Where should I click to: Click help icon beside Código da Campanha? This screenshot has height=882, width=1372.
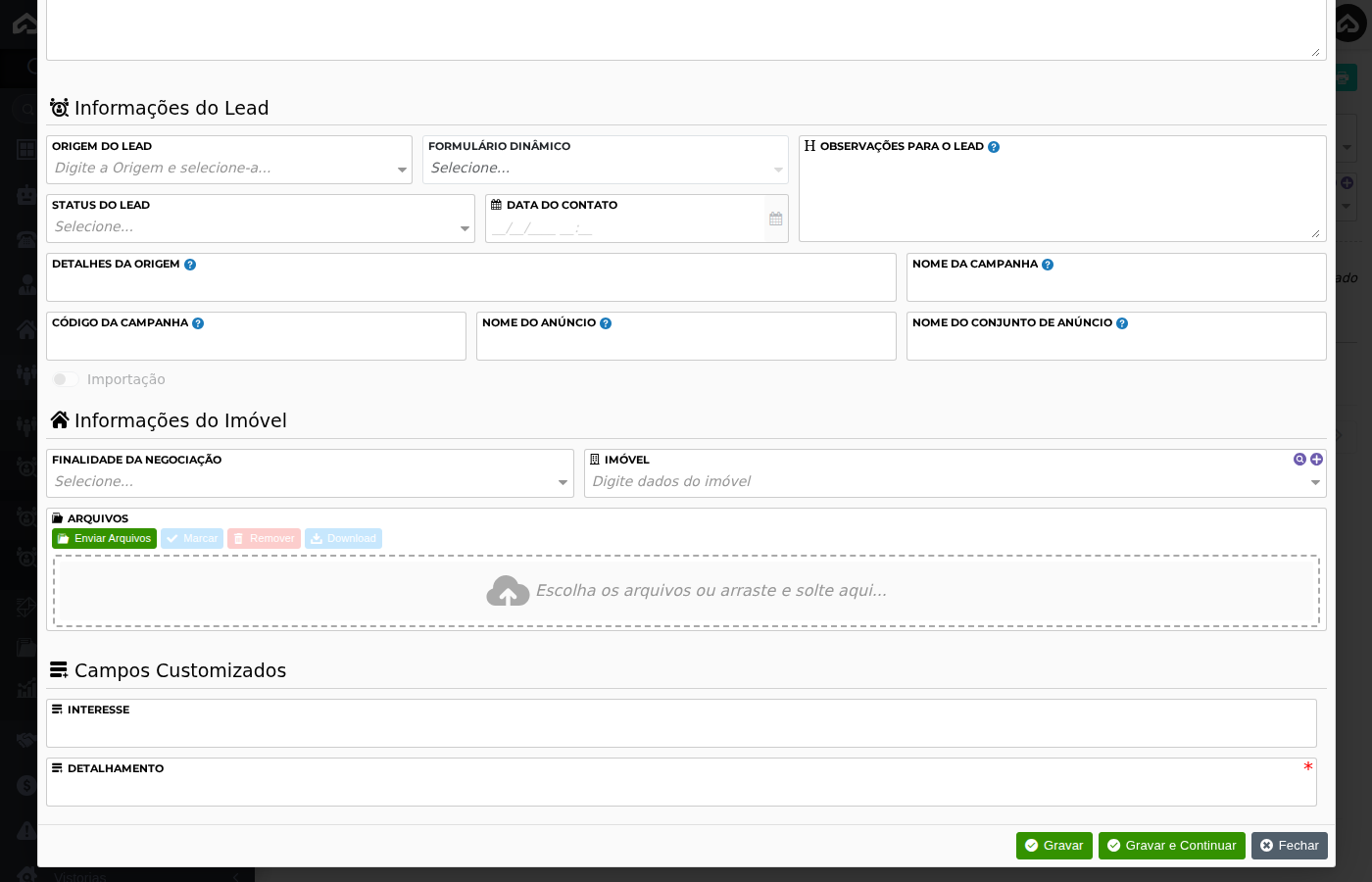point(198,323)
